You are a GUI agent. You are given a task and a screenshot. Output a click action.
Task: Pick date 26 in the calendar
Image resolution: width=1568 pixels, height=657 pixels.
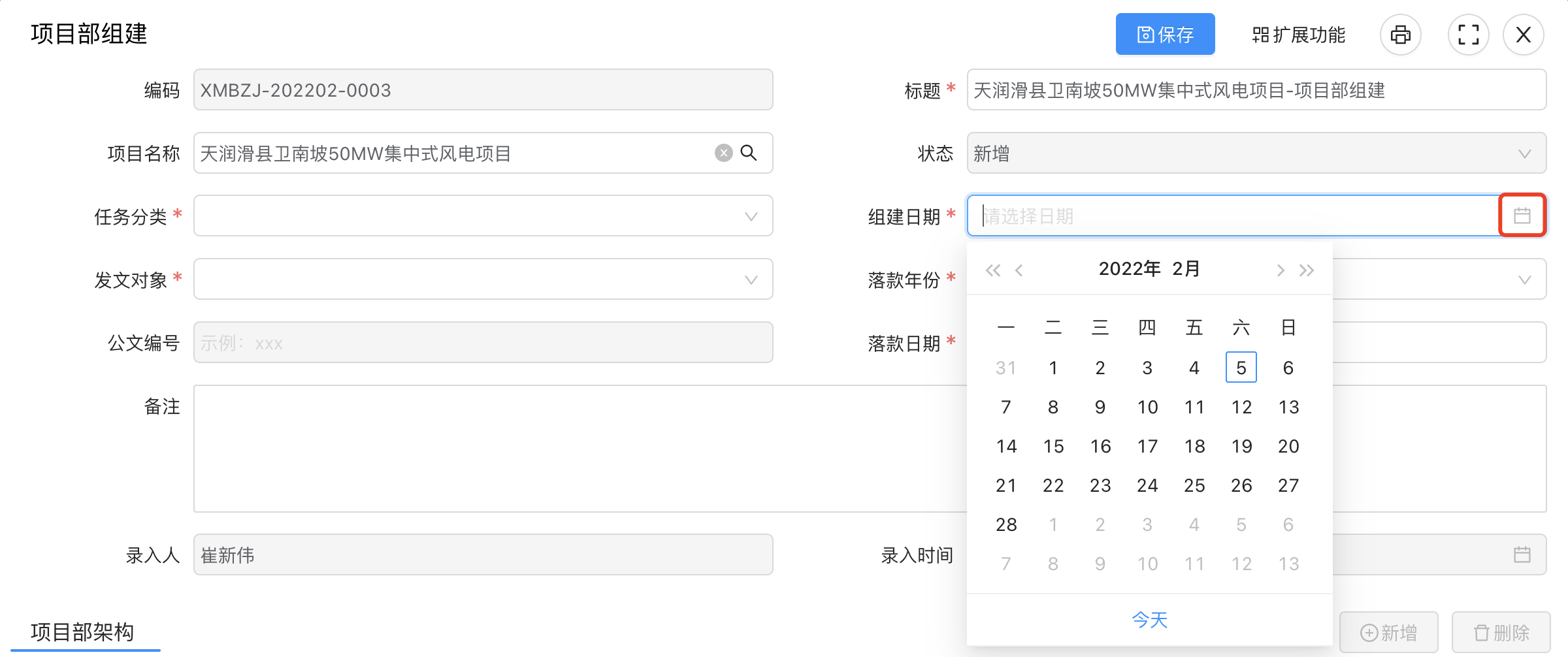(x=1241, y=485)
